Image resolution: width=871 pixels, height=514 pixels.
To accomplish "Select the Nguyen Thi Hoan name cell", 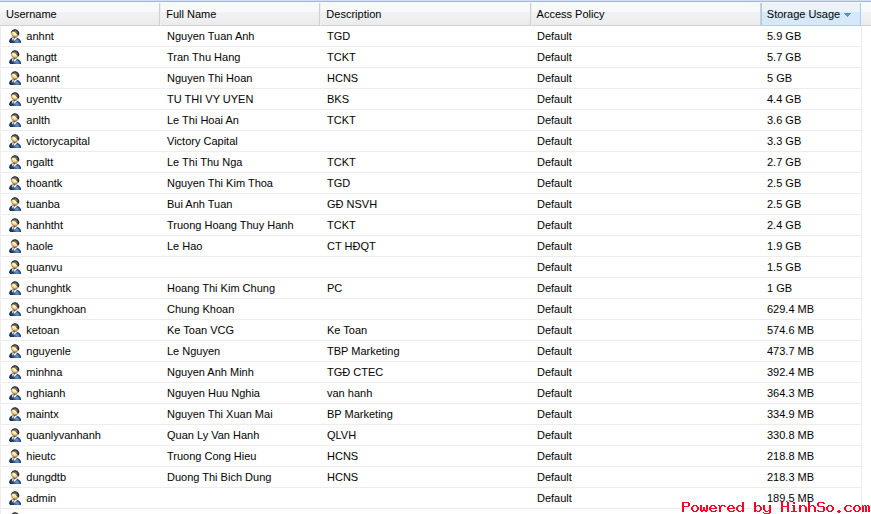I will [x=209, y=78].
